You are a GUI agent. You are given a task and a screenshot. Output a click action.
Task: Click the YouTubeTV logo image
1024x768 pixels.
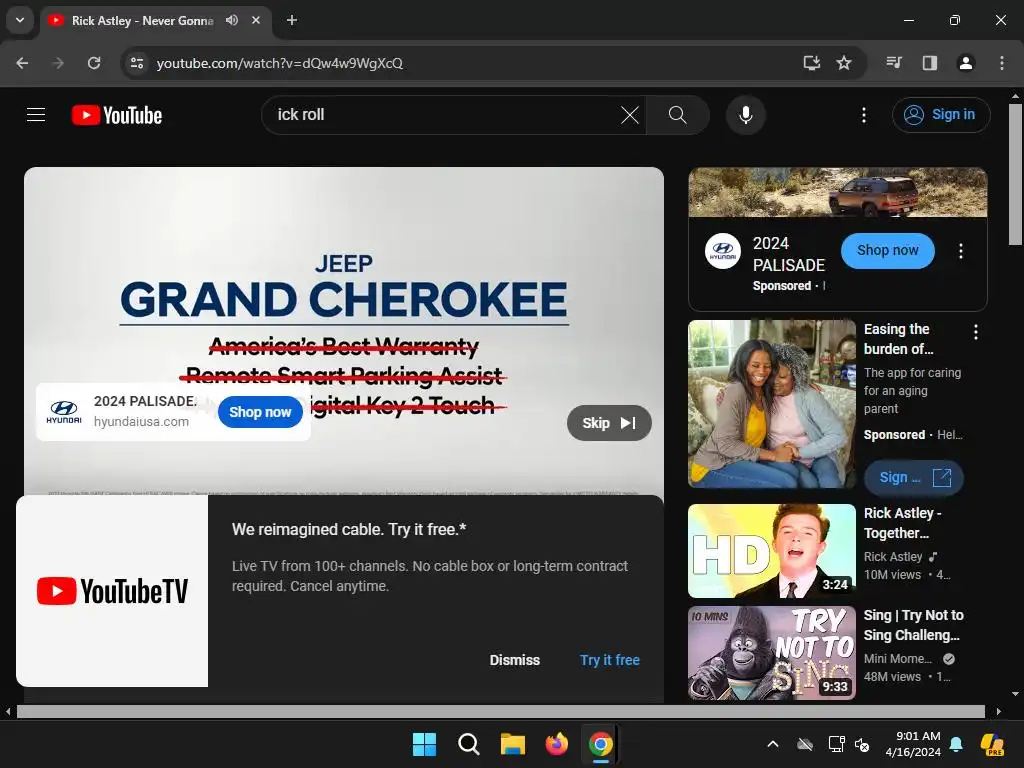pyautogui.click(x=112, y=591)
